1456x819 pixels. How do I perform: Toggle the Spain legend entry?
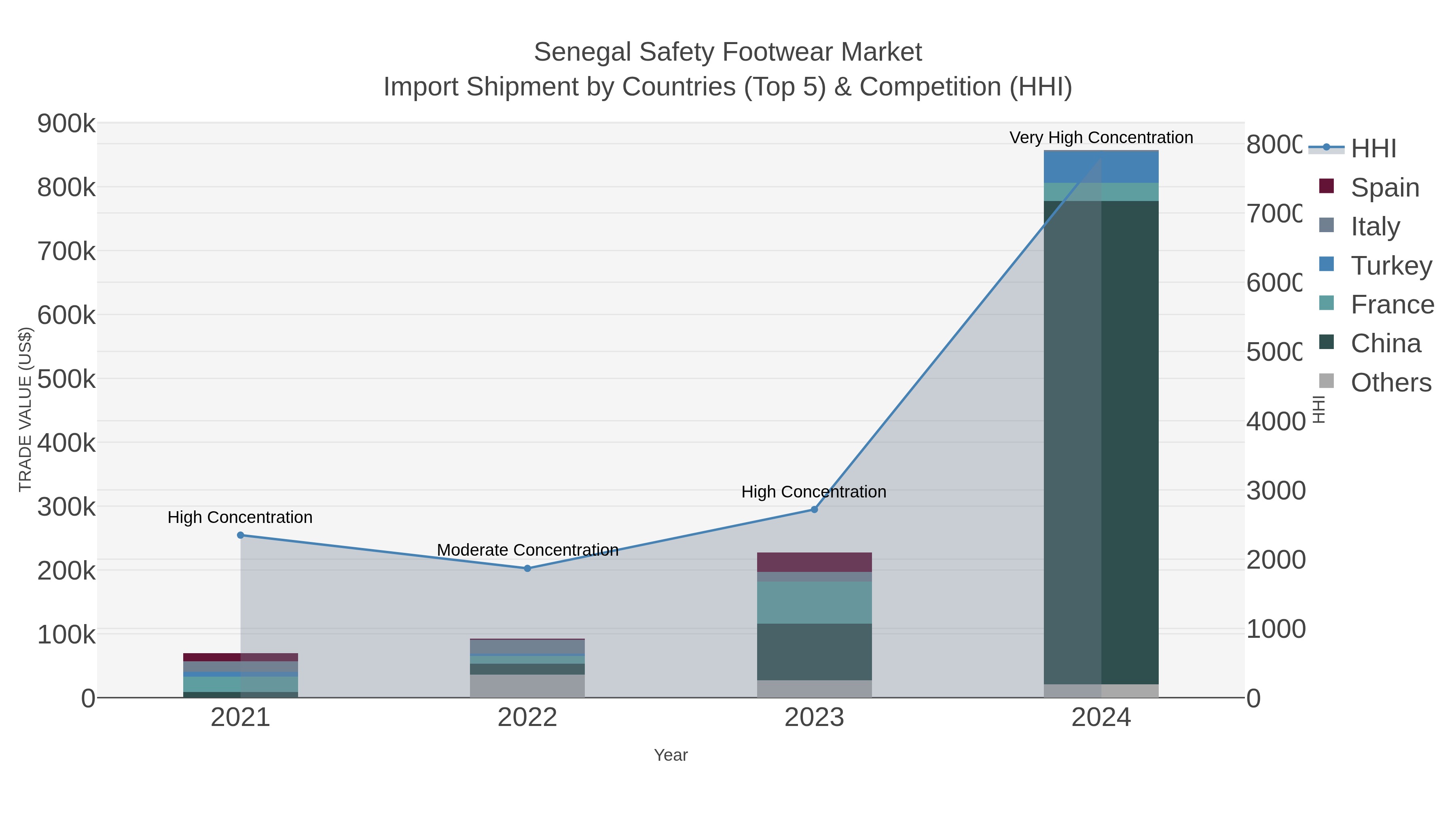[1369, 187]
